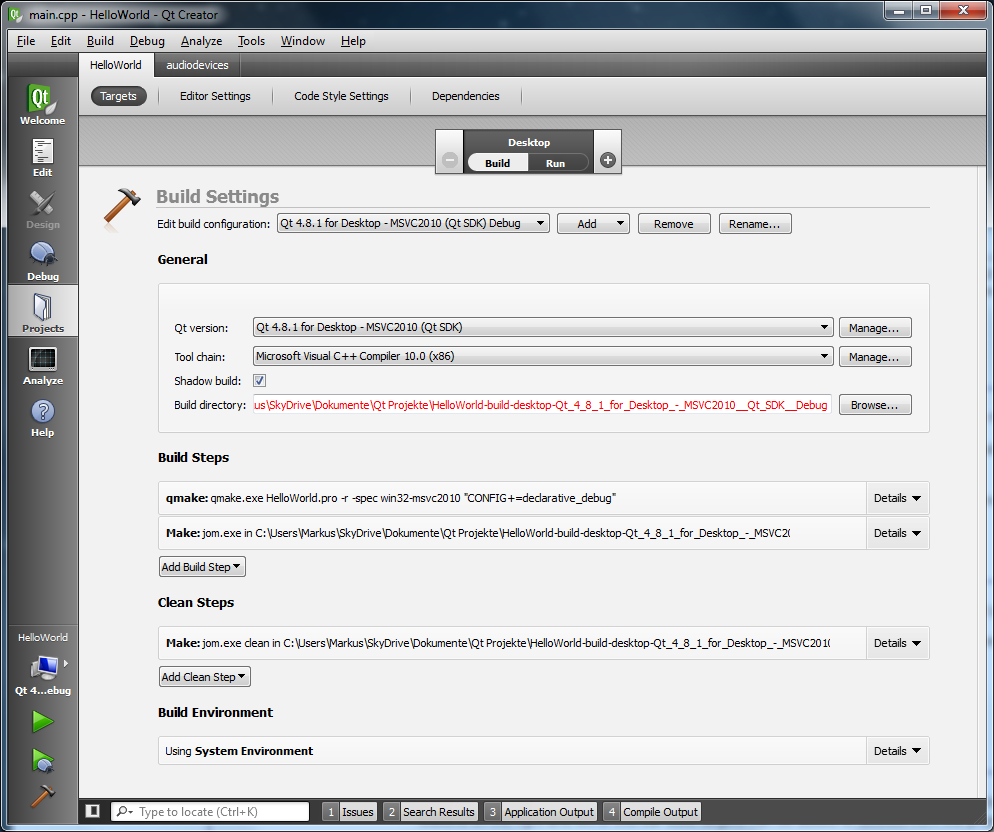Image resolution: width=994 pixels, height=832 pixels.
Task: Open the Welcome mode
Action: (x=42, y=104)
